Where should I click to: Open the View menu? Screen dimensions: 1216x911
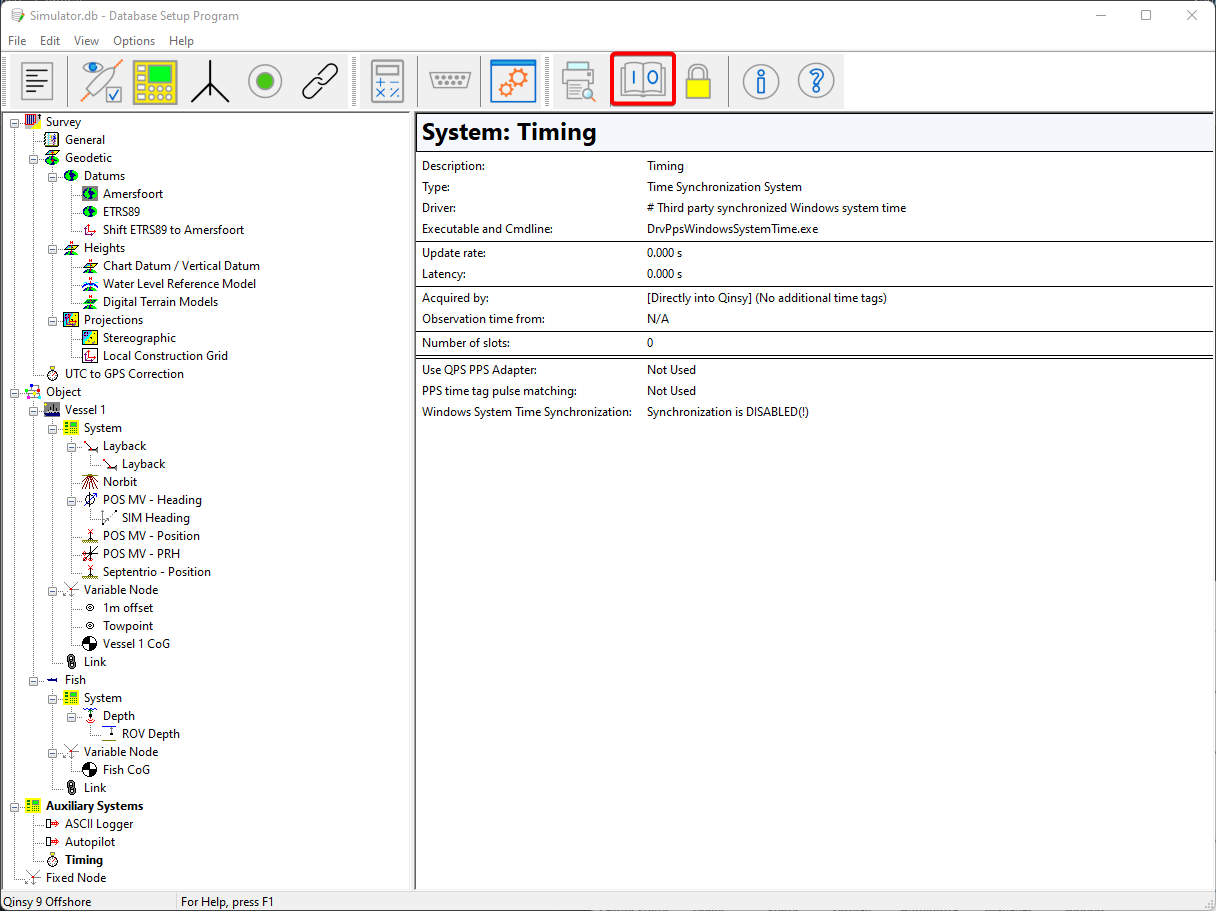tap(86, 41)
